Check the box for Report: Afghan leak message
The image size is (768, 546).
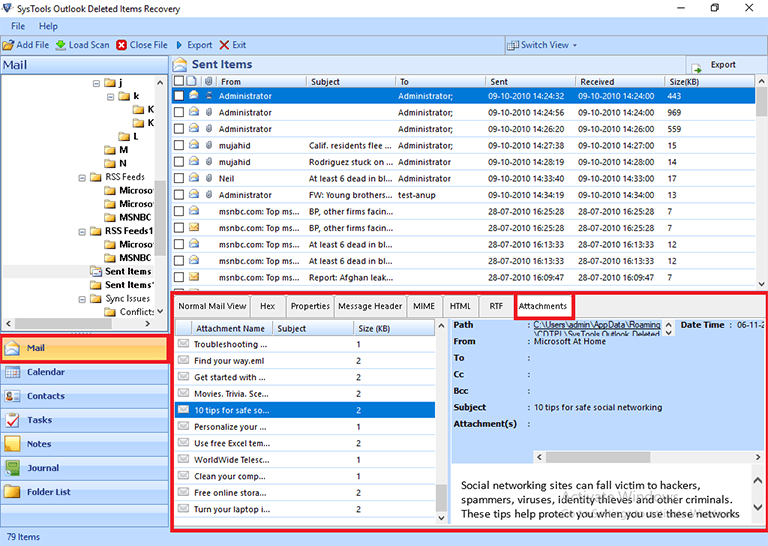click(x=179, y=277)
